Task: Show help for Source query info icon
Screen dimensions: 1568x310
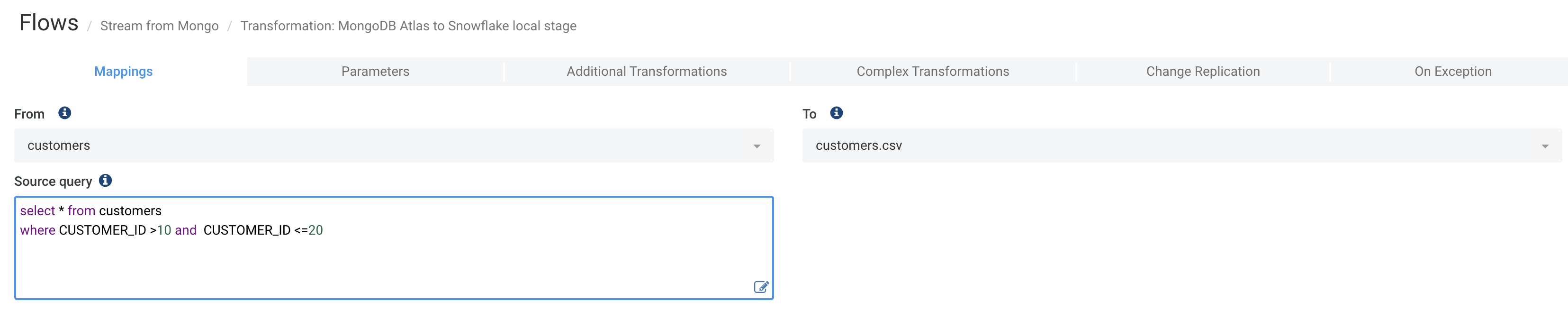Action: (x=105, y=181)
